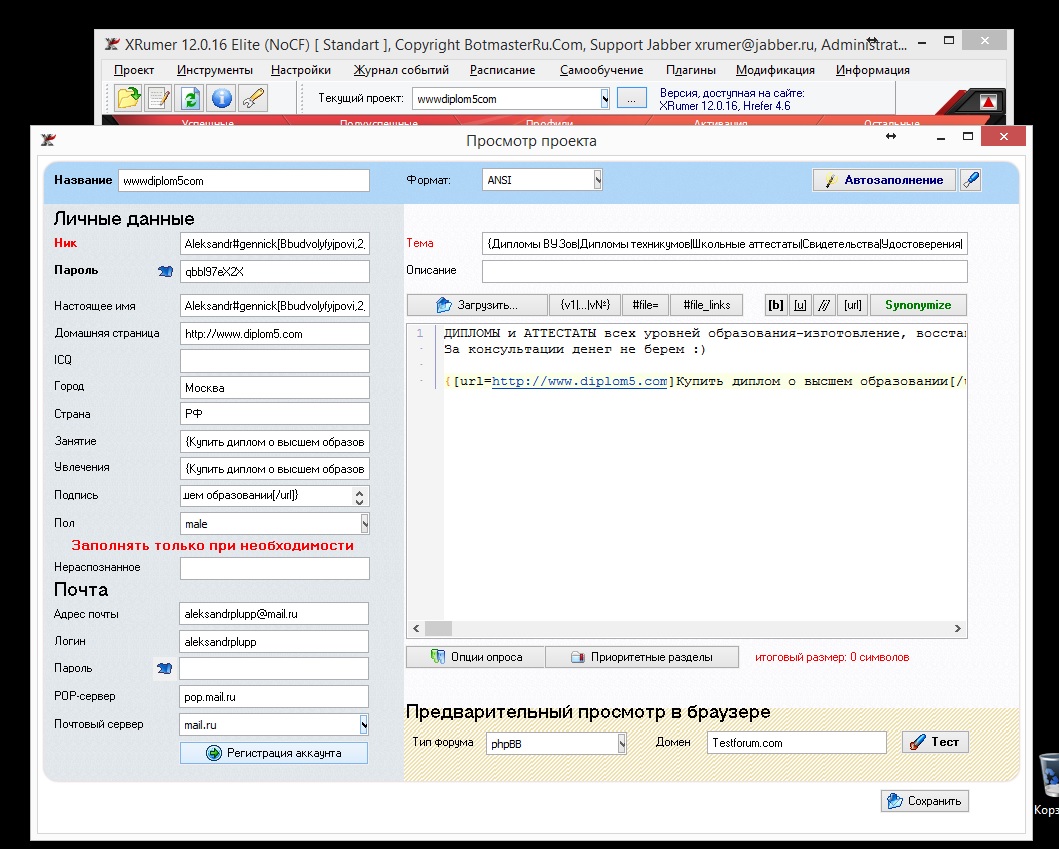This screenshot has height=849, width=1059.
Task: Insert [url] tag button
Action: [852, 305]
